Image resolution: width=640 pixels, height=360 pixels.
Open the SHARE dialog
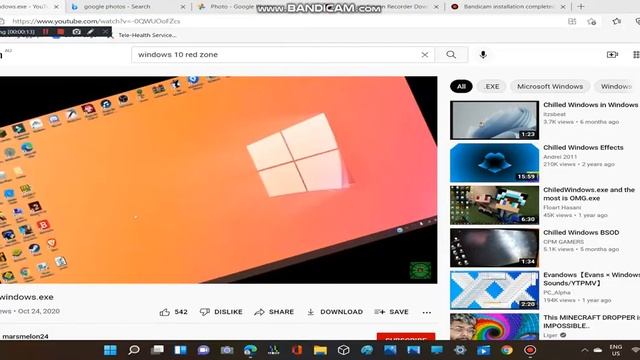pos(274,312)
